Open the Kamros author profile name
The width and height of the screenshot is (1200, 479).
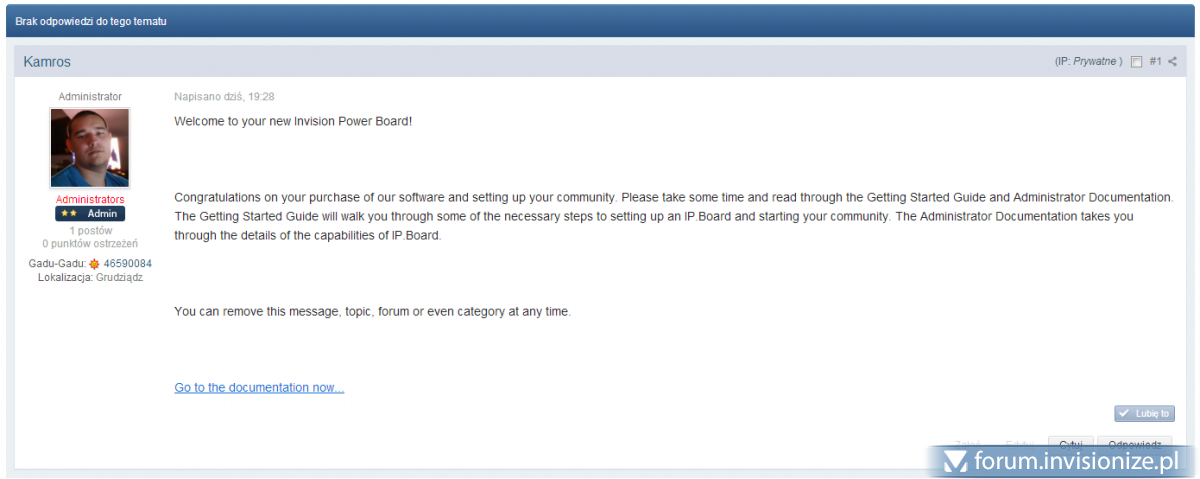(x=47, y=62)
